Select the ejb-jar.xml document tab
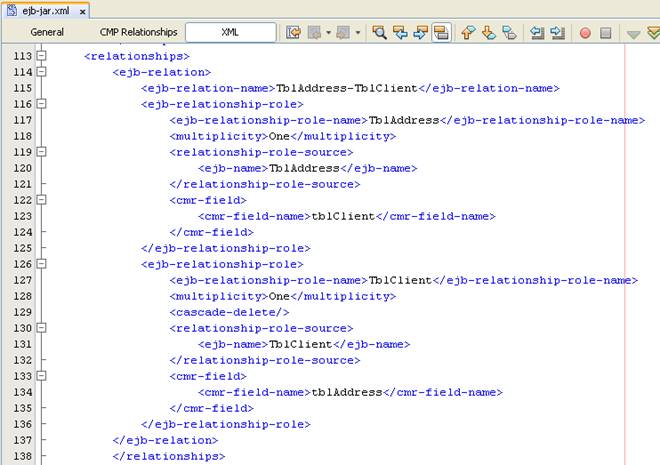 [45, 11]
